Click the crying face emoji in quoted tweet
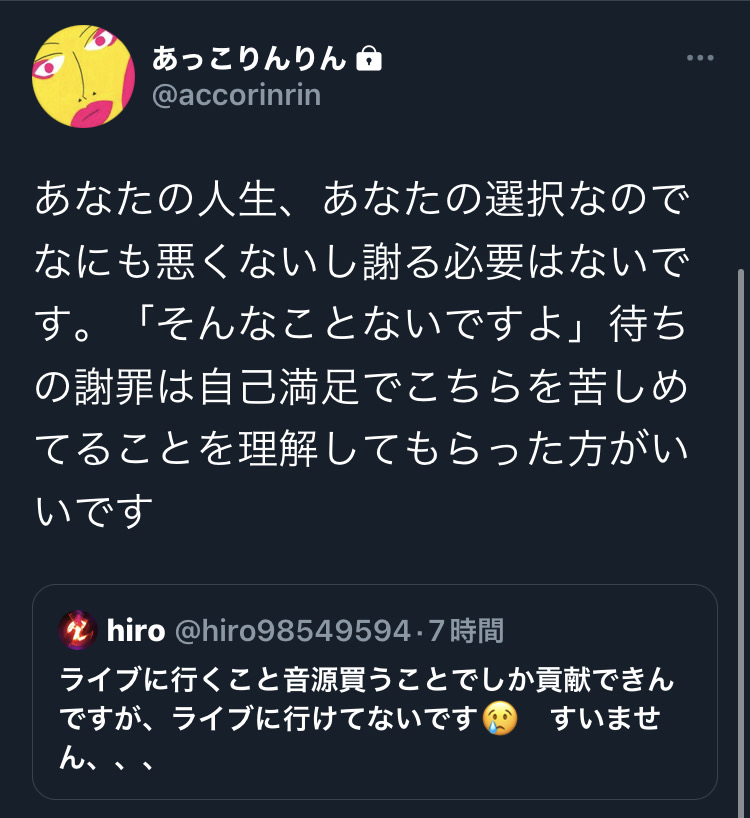The height and width of the screenshot is (818, 750). 500,718
